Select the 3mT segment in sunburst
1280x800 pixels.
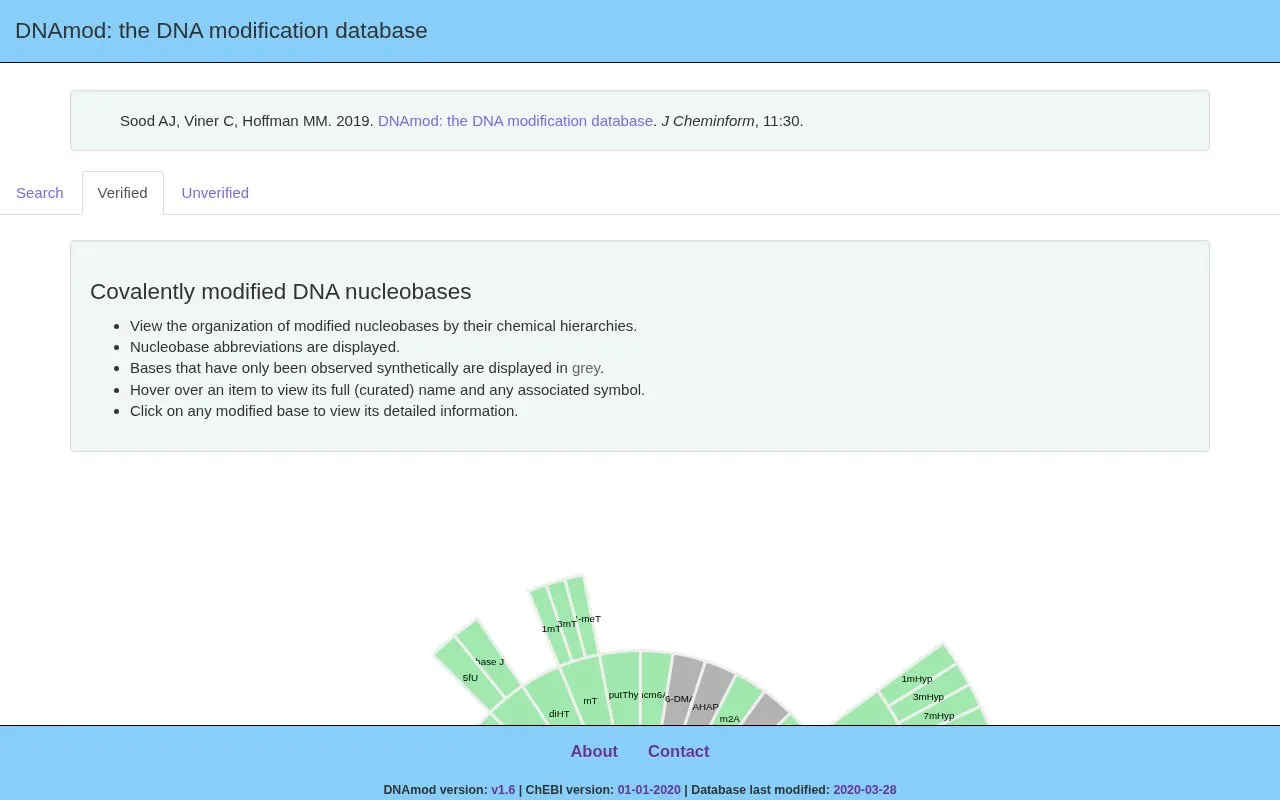pyautogui.click(x=566, y=620)
